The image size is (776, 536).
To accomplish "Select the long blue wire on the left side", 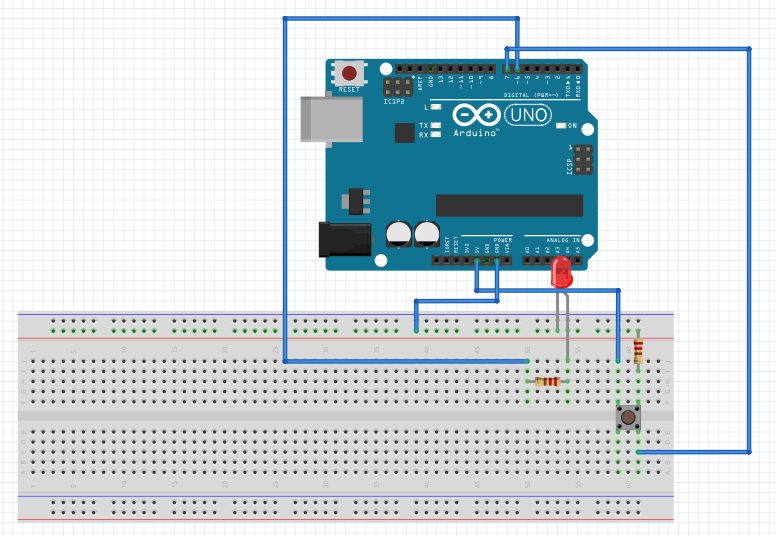I will click(285, 188).
